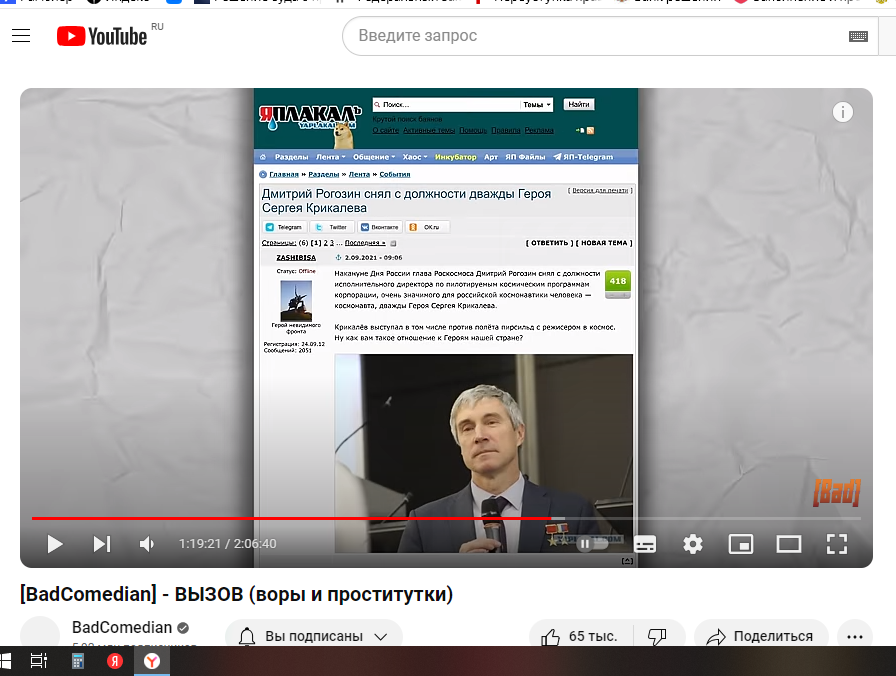The height and width of the screenshot is (676, 896).
Task: Open the YouTube hamburger guide menu
Action: point(21,36)
